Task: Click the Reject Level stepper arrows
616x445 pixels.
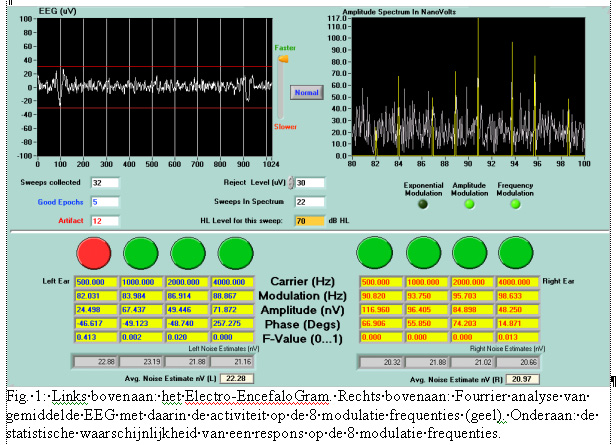Action: (x=291, y=182)
